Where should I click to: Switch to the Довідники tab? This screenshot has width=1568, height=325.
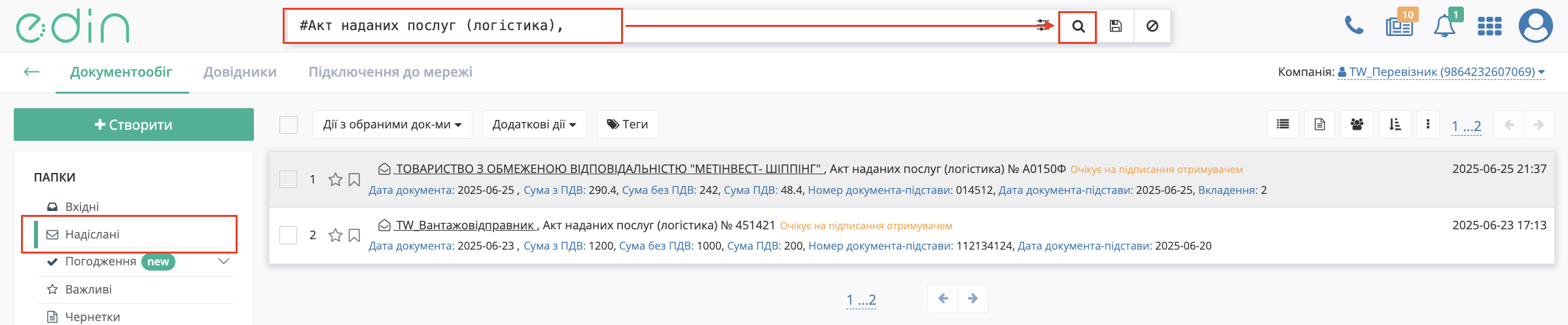[240, 72]
